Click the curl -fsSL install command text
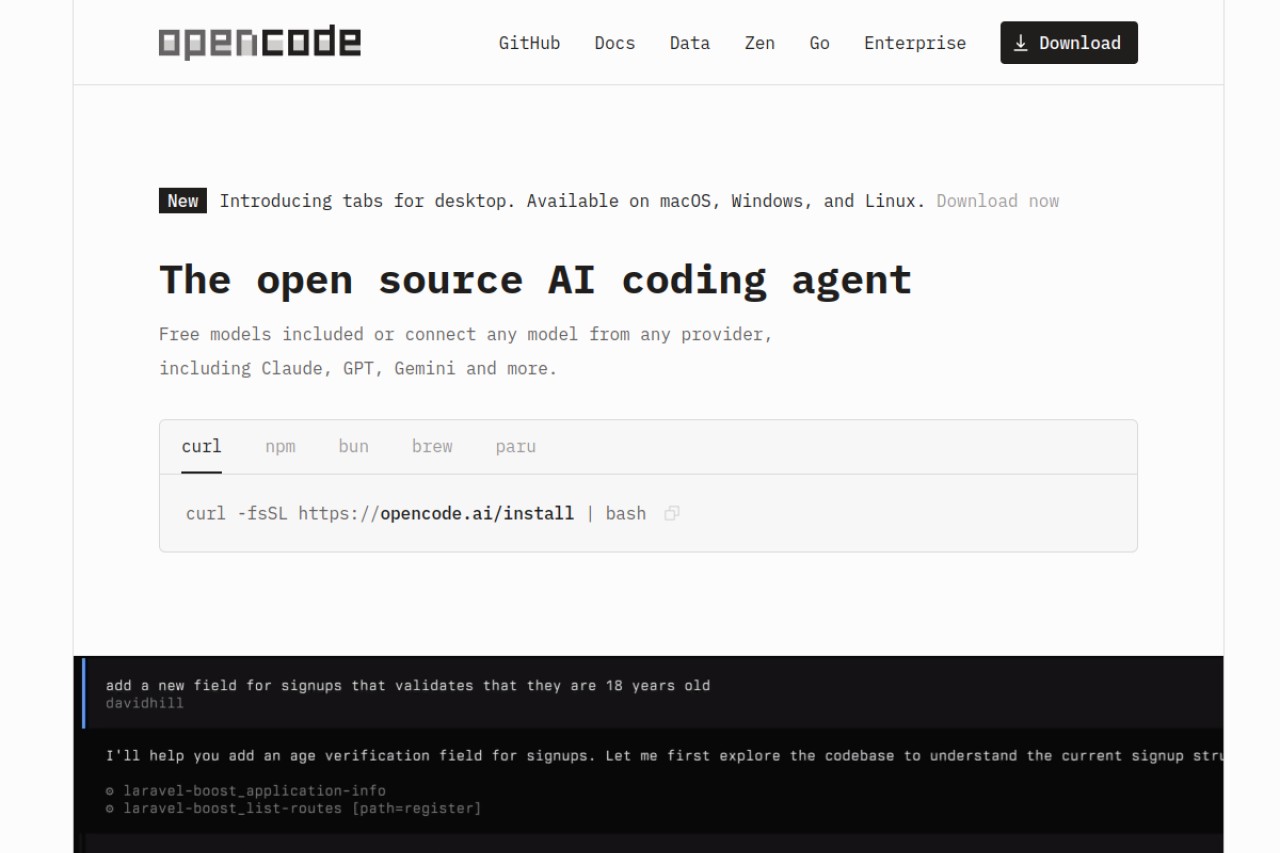The image size is (1280, 853). (416, 513)
